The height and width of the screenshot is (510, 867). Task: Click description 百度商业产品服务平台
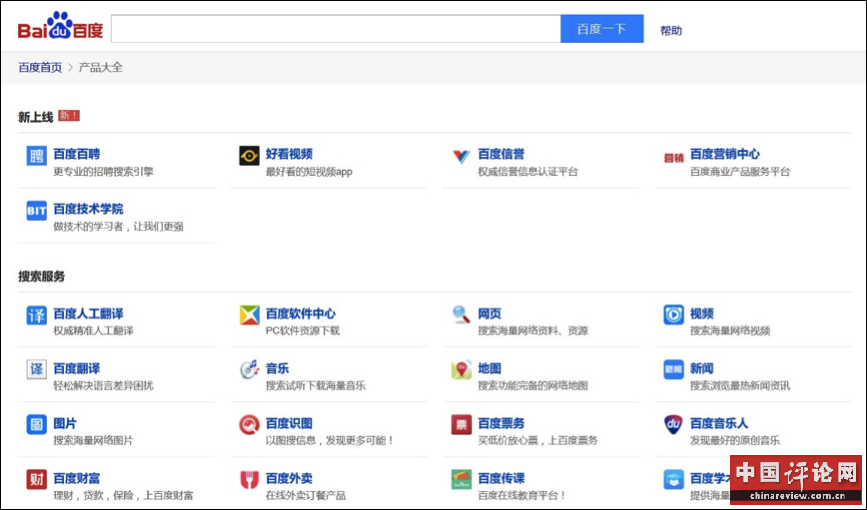(740, 171)
